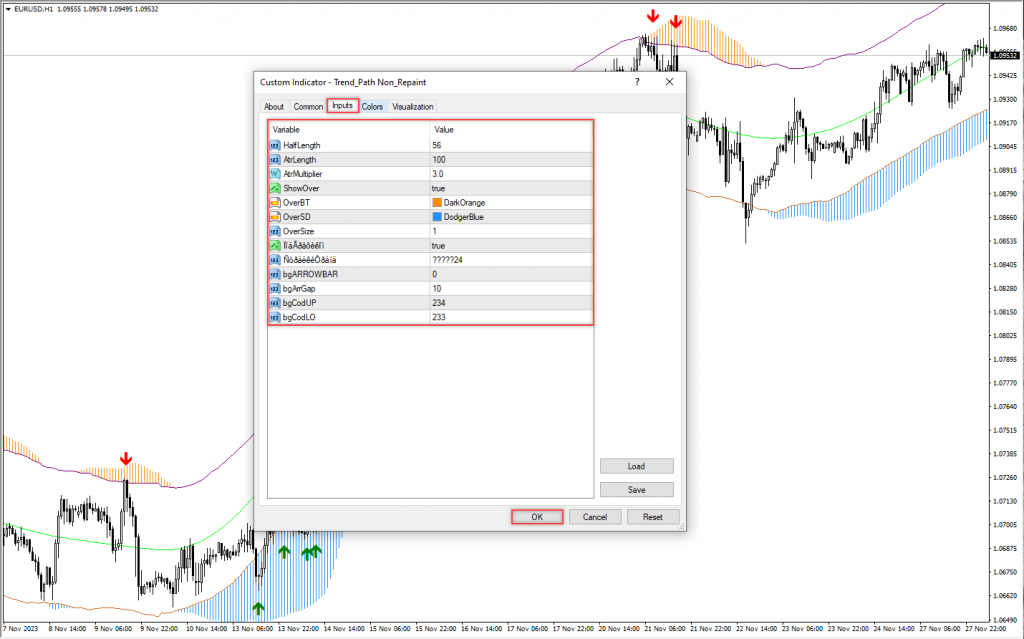Screen dimensions: 1024x639
Task: Click the bgCodLO integer type icon
Action: click(x=275, y=317)
